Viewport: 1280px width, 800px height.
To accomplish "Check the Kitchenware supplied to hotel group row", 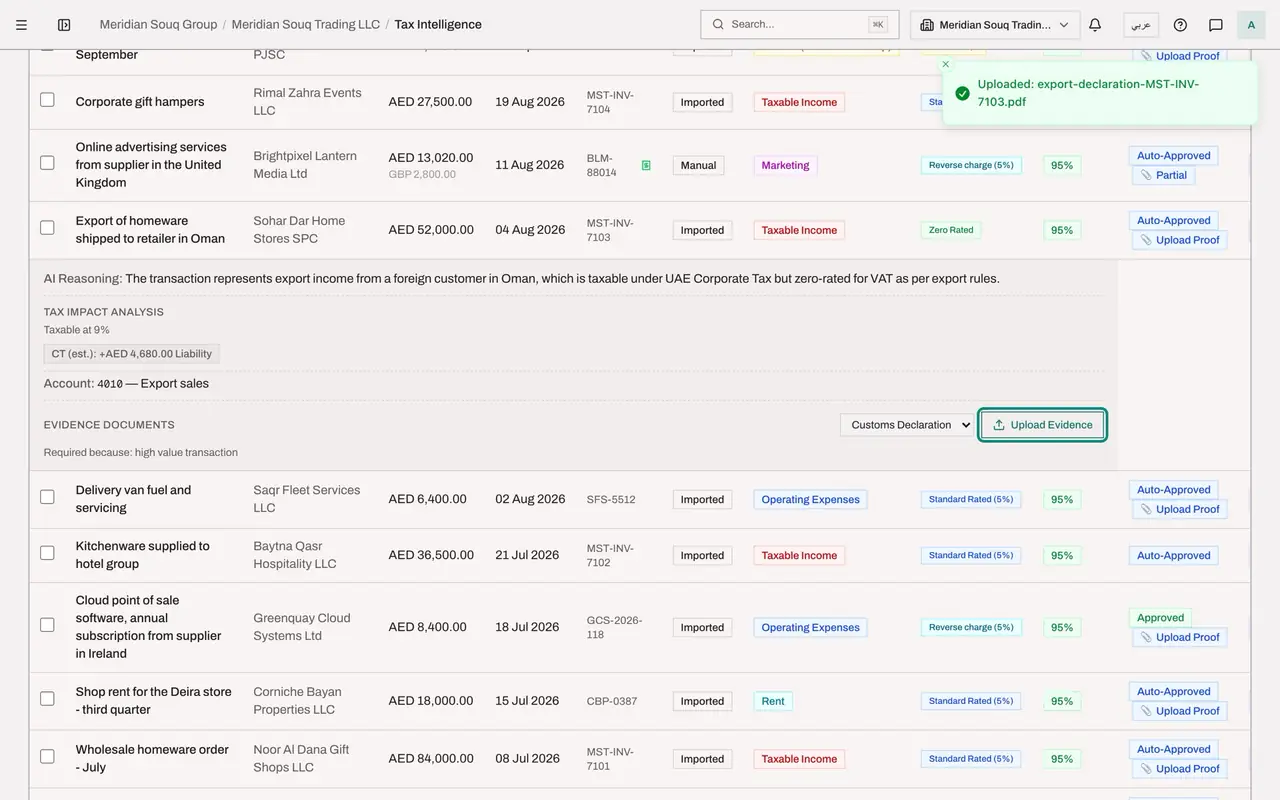I will (x=47, y=553).
